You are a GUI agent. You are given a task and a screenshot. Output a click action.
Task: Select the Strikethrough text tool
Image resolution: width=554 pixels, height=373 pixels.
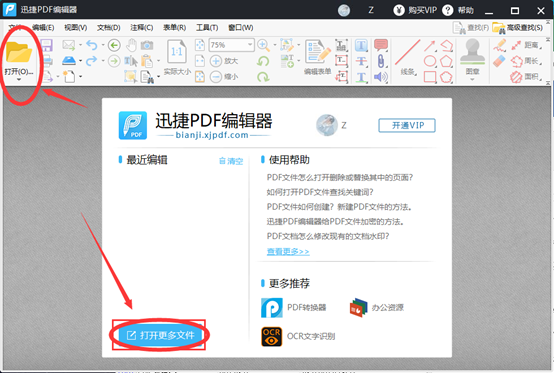(x=361, y=61)
